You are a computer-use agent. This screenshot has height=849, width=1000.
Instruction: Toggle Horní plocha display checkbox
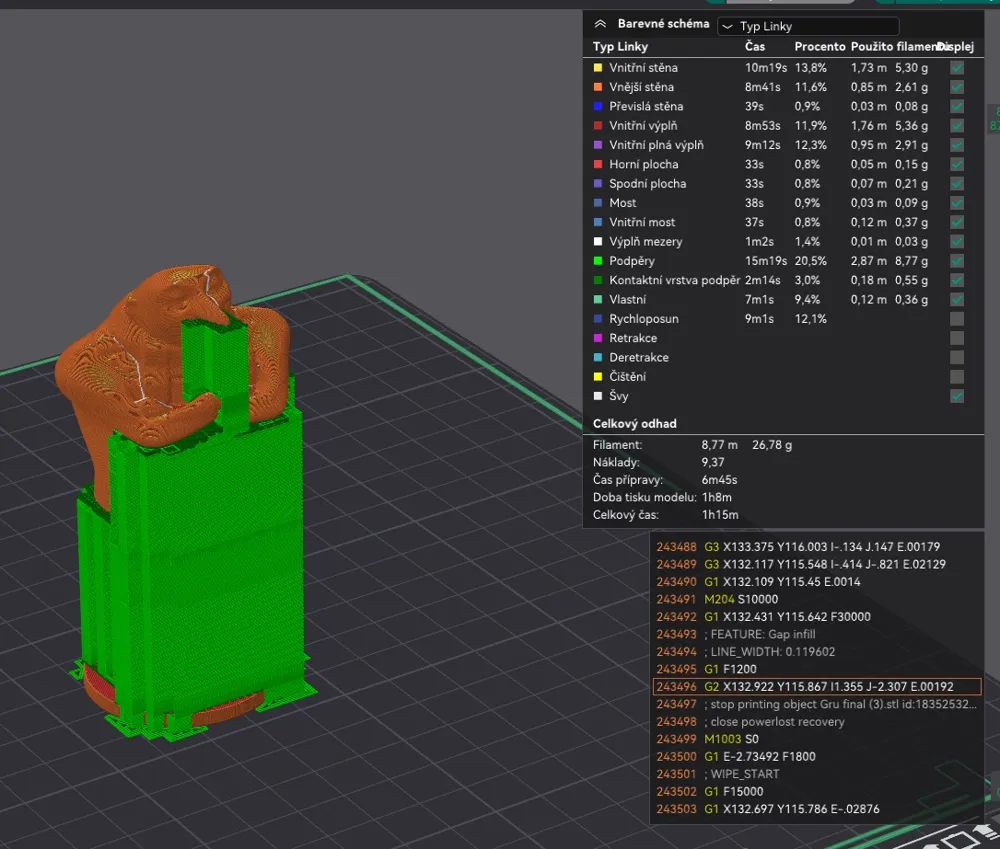coord(957,164)
